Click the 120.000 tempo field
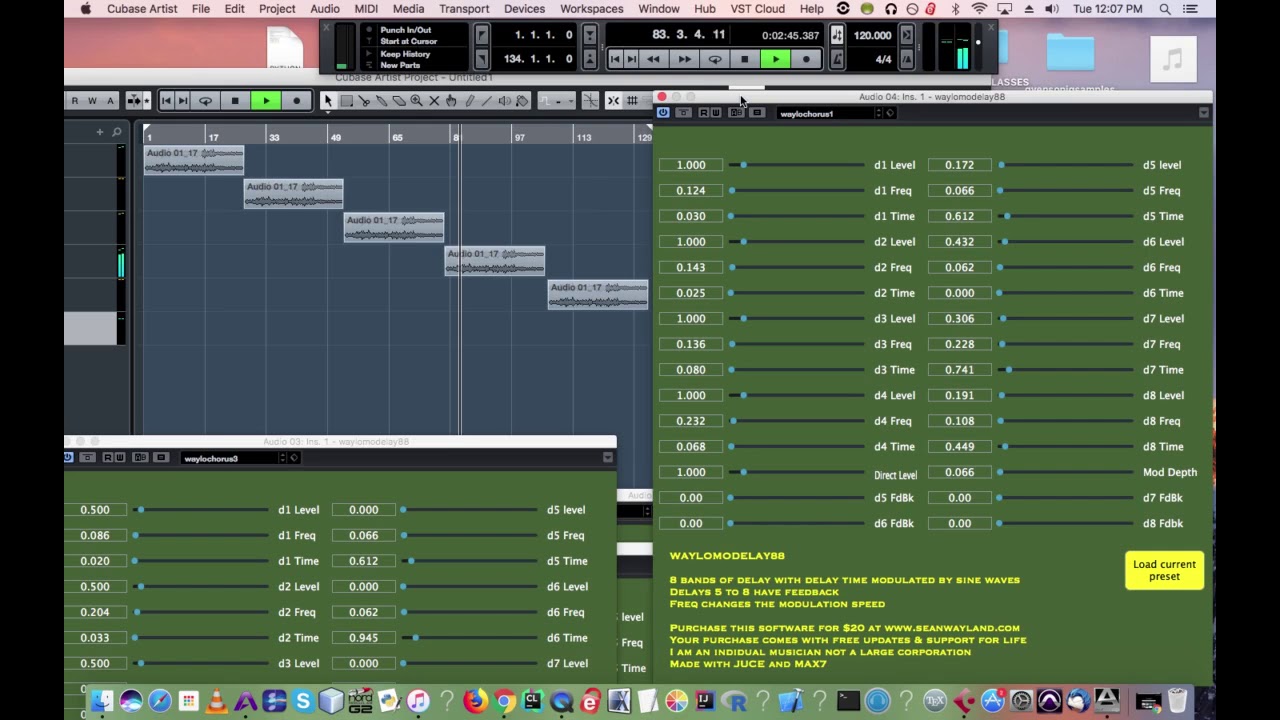 click(x=872, y=36)
